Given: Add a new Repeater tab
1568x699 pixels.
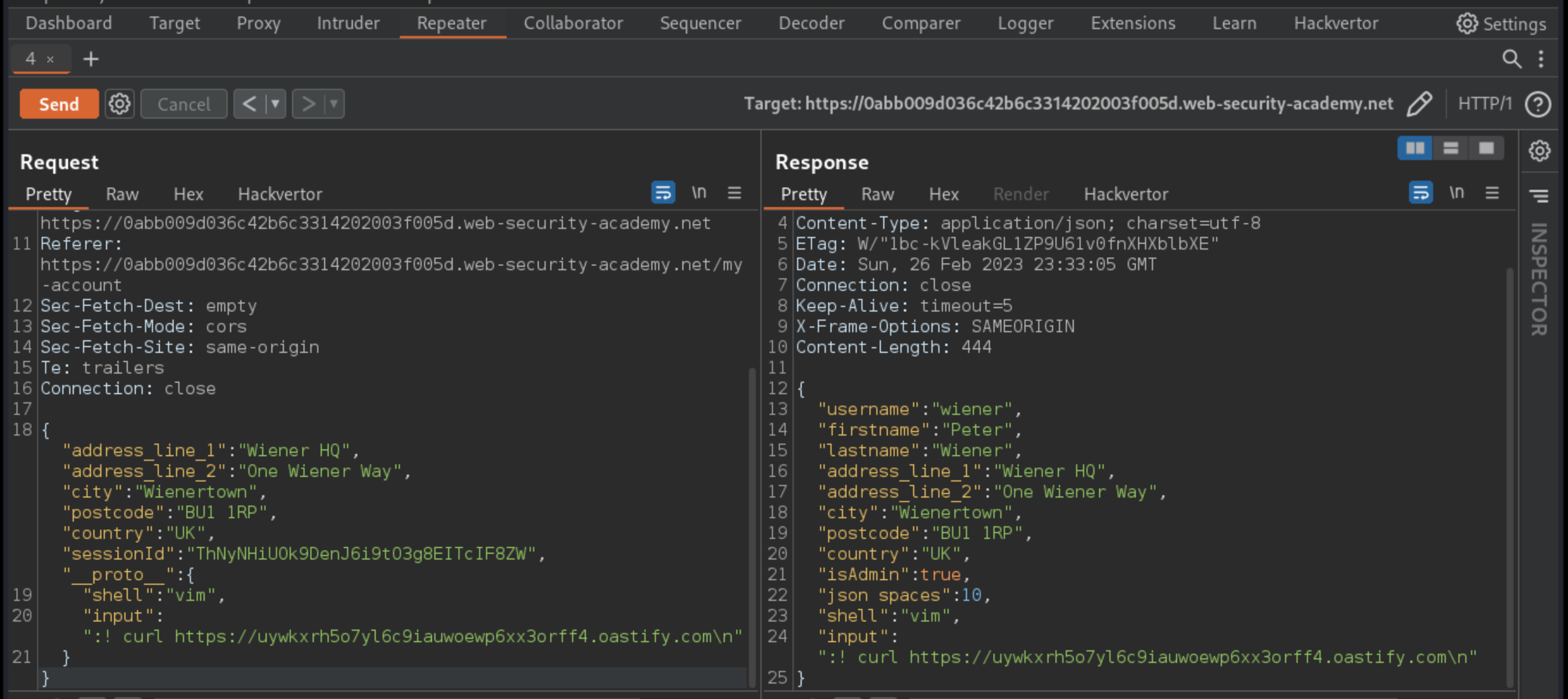Looking at the screenshot, I should coord(91,59).
